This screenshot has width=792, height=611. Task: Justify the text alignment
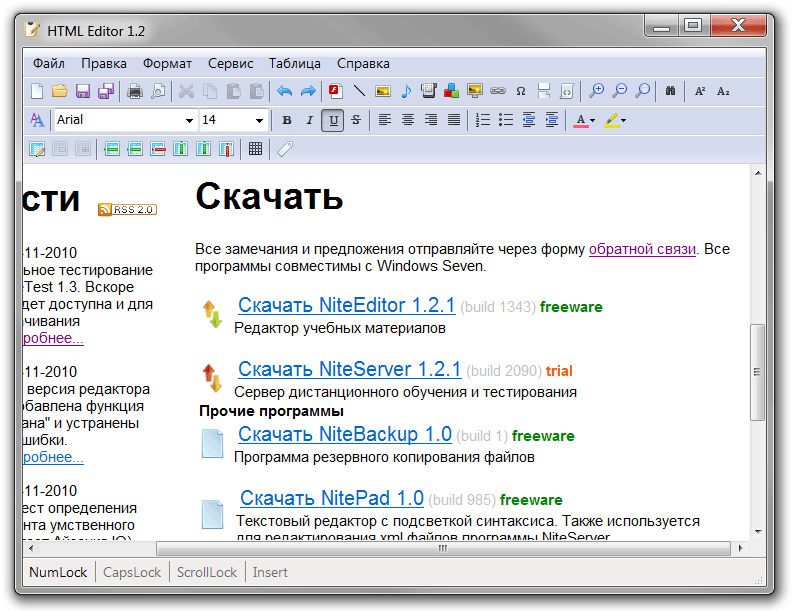[x=454, y=120]
